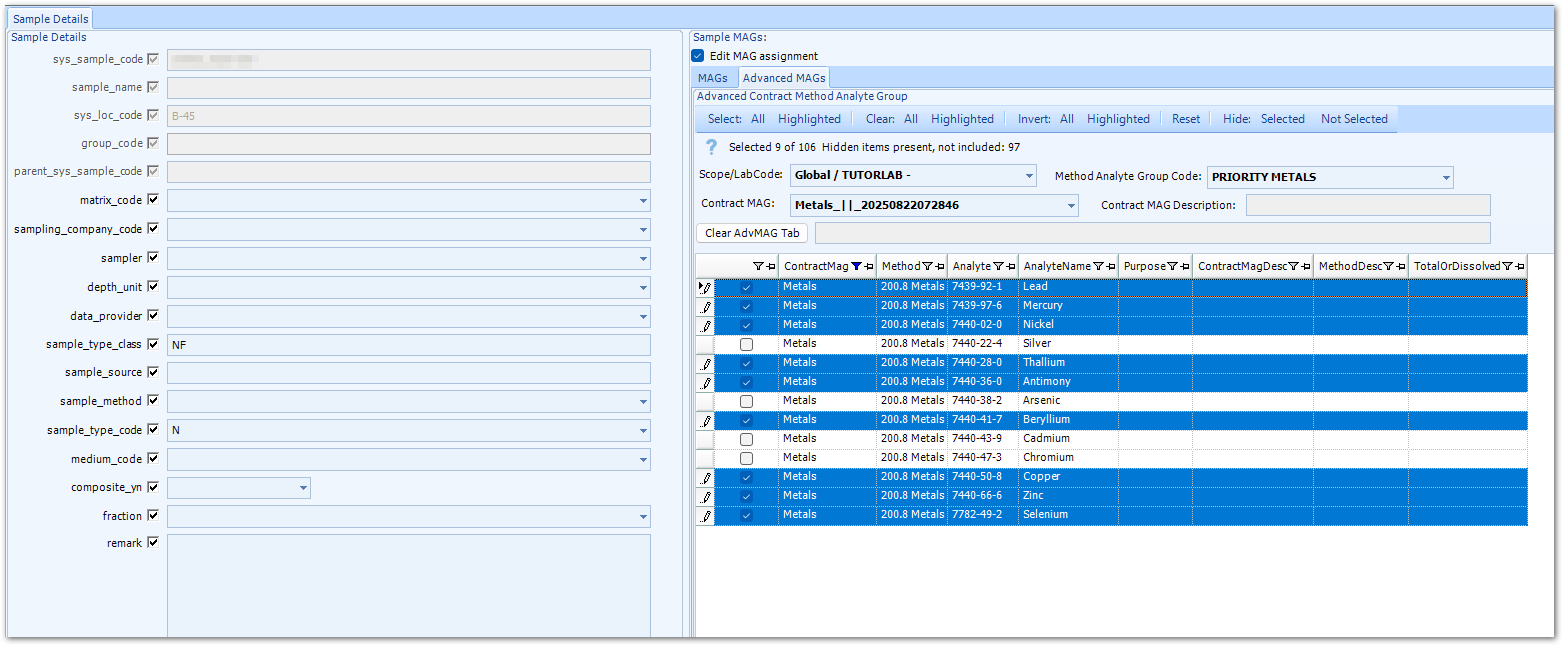Expand the matrix_code dropdown
The height and width of the screenshot is (646, 1563).
pyautogui.click(x=643, y=200)
